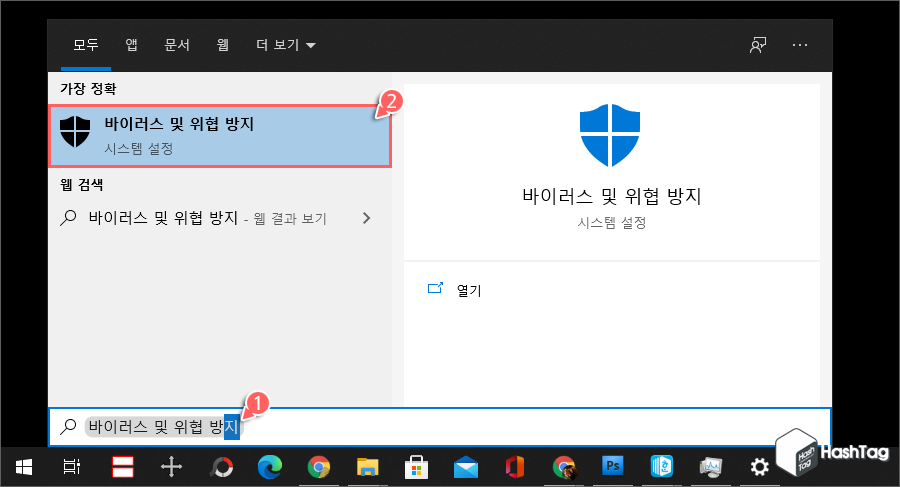Image resolution: width=900 pixels, height=487 pixels.
Task: Click the search feedback person icon
Action: click(758, 45)
